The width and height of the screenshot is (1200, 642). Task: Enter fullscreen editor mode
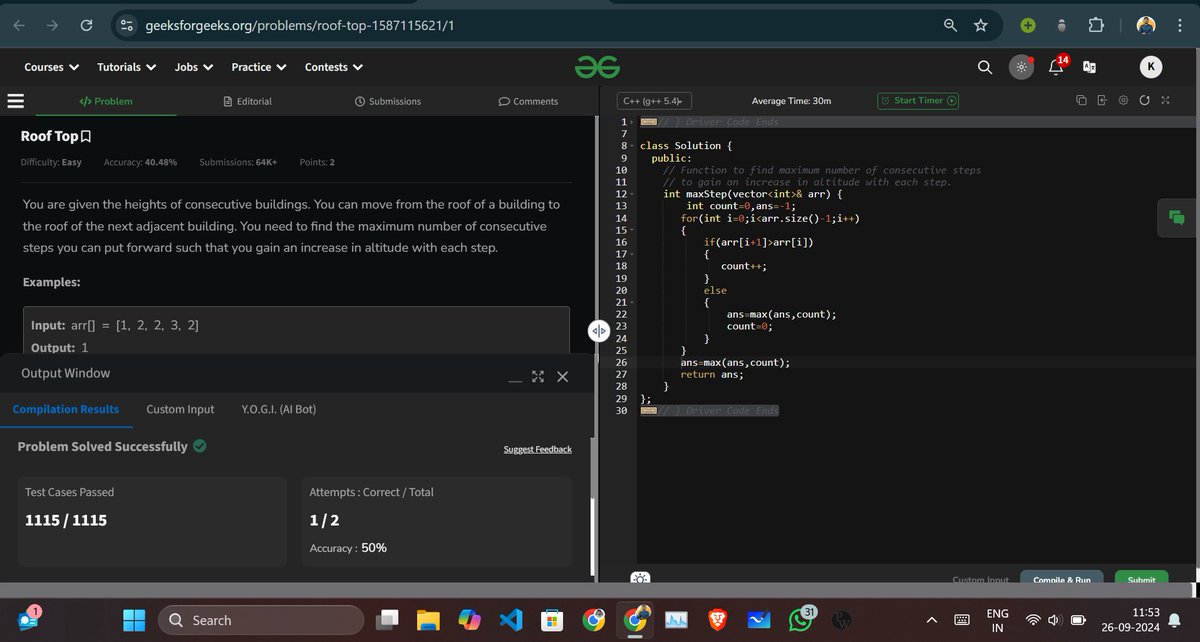click(x=1165, y=101)
